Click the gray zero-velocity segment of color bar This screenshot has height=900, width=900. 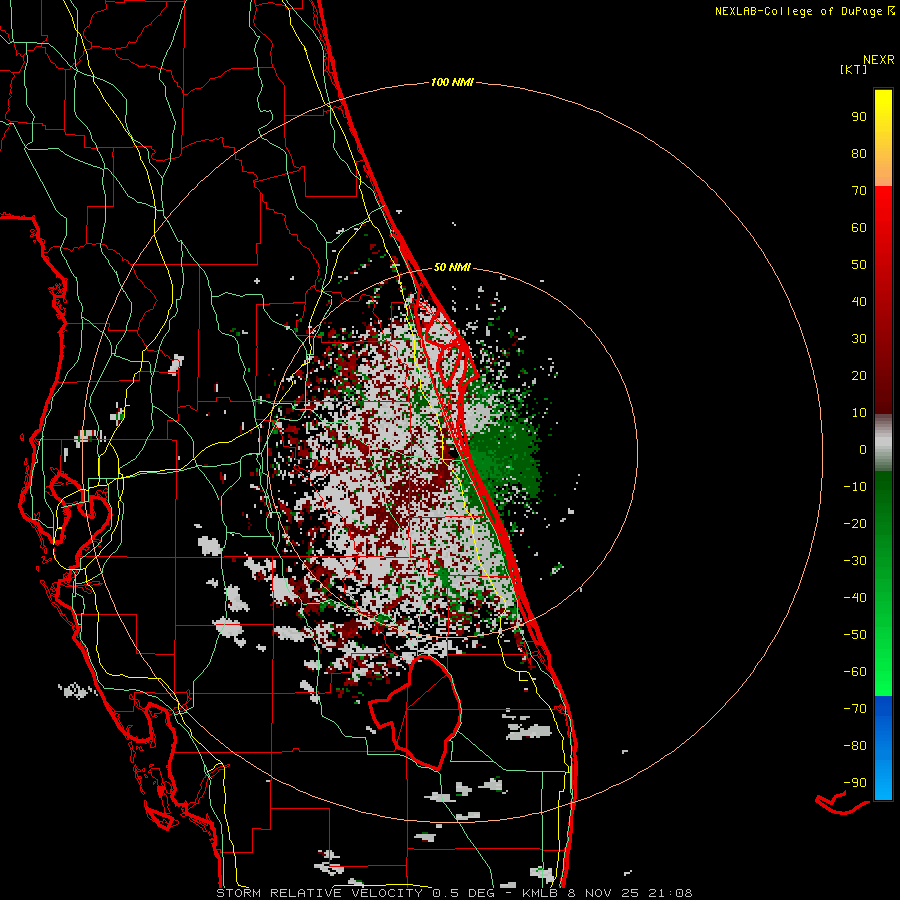[x=883, y=443]
